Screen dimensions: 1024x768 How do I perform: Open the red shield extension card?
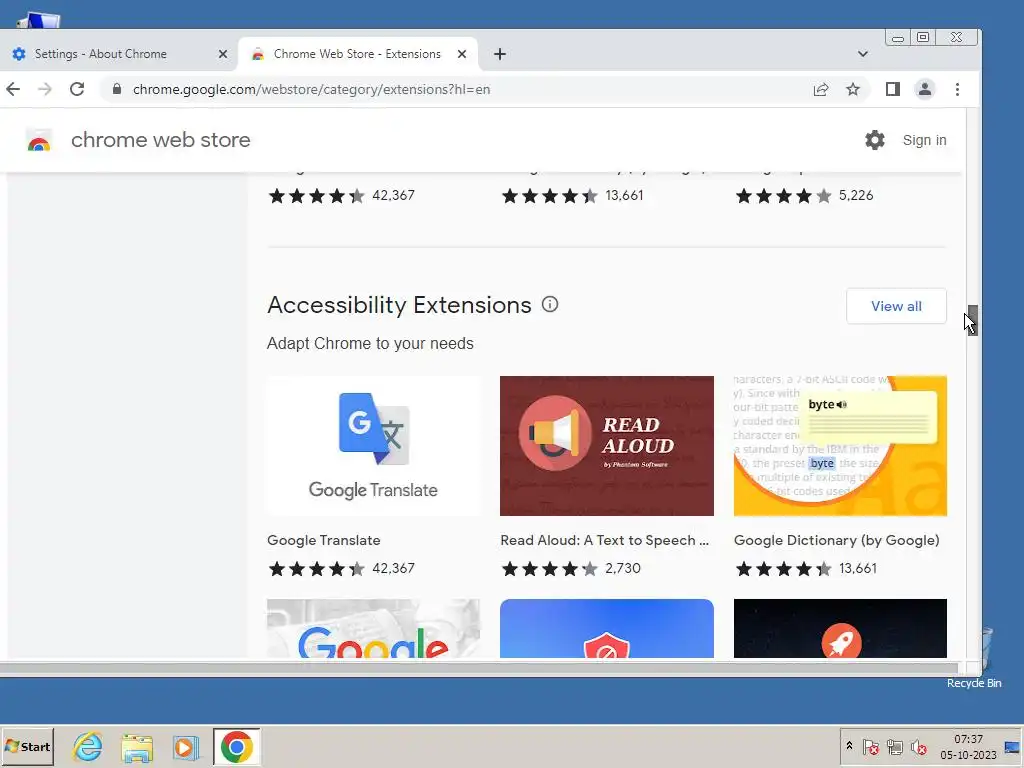point(607,628)
